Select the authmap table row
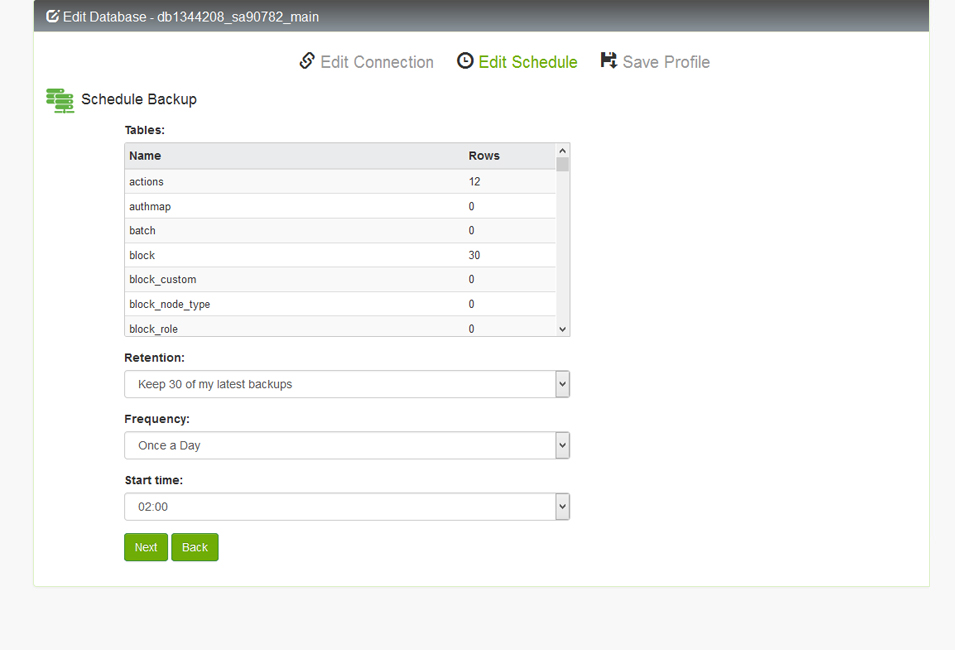 point(340,206)
